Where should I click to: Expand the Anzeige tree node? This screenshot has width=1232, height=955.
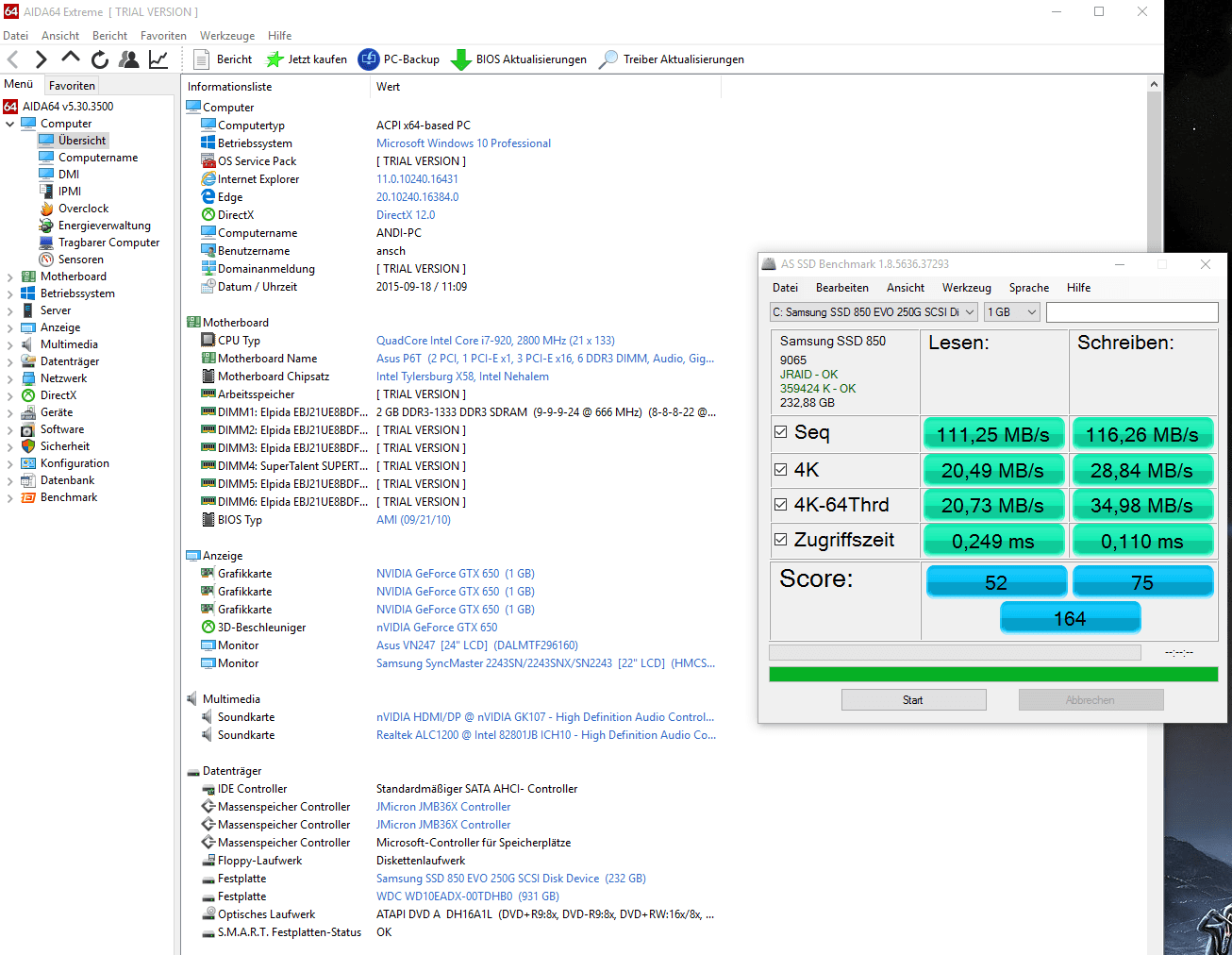tap(10, 327)
